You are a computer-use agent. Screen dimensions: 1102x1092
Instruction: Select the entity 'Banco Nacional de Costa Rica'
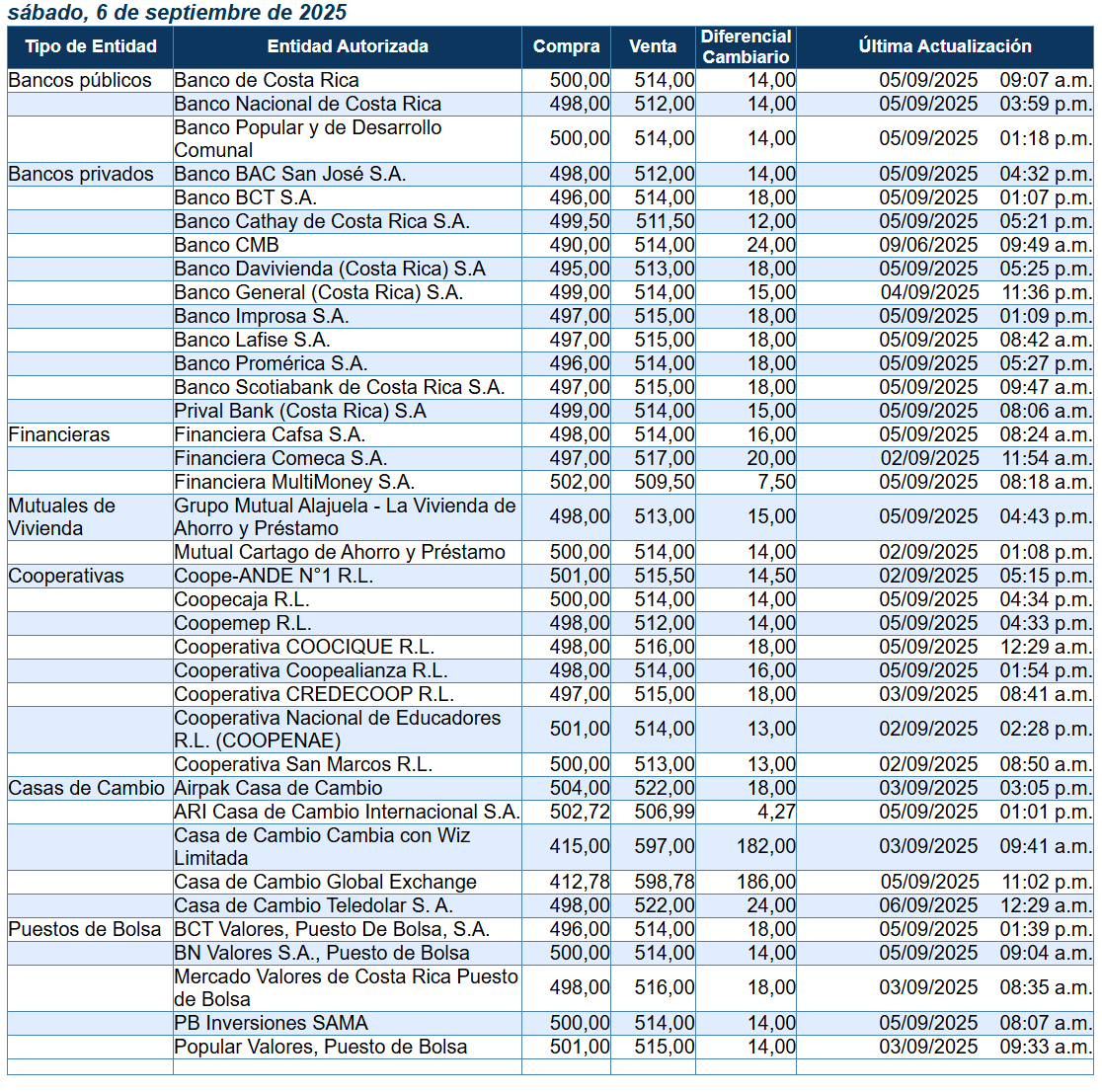pyautogui.click(x=308, y=104)
